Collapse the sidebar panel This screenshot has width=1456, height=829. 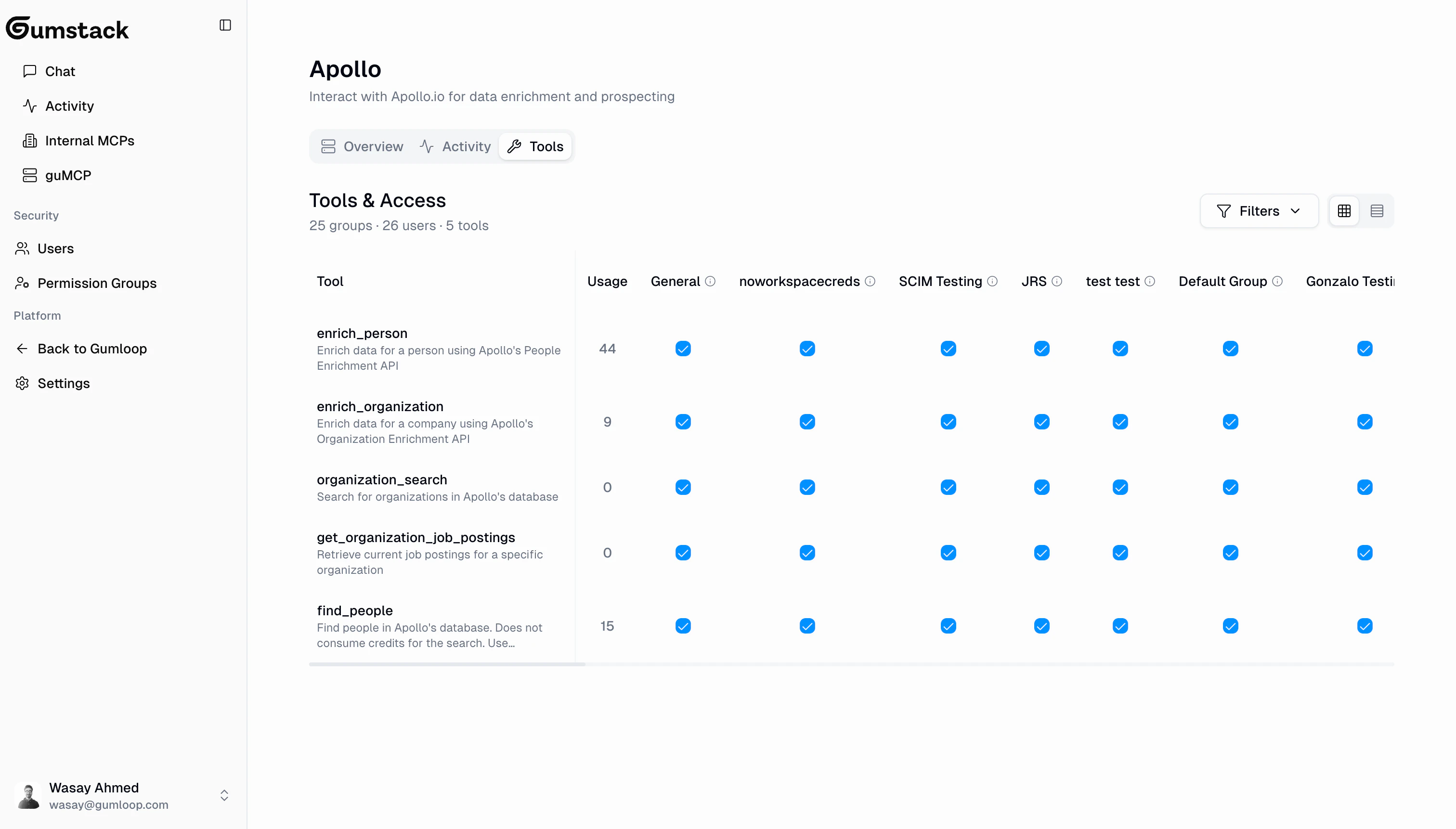pyautogui.click(x=225, y=25)
